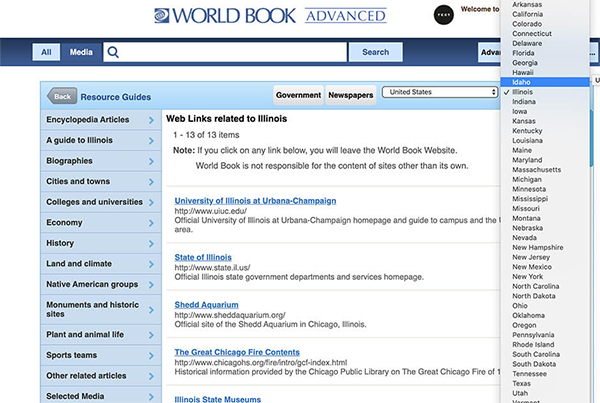Click inside the search text field
The image size is (600, 403).
coord(225,52)
